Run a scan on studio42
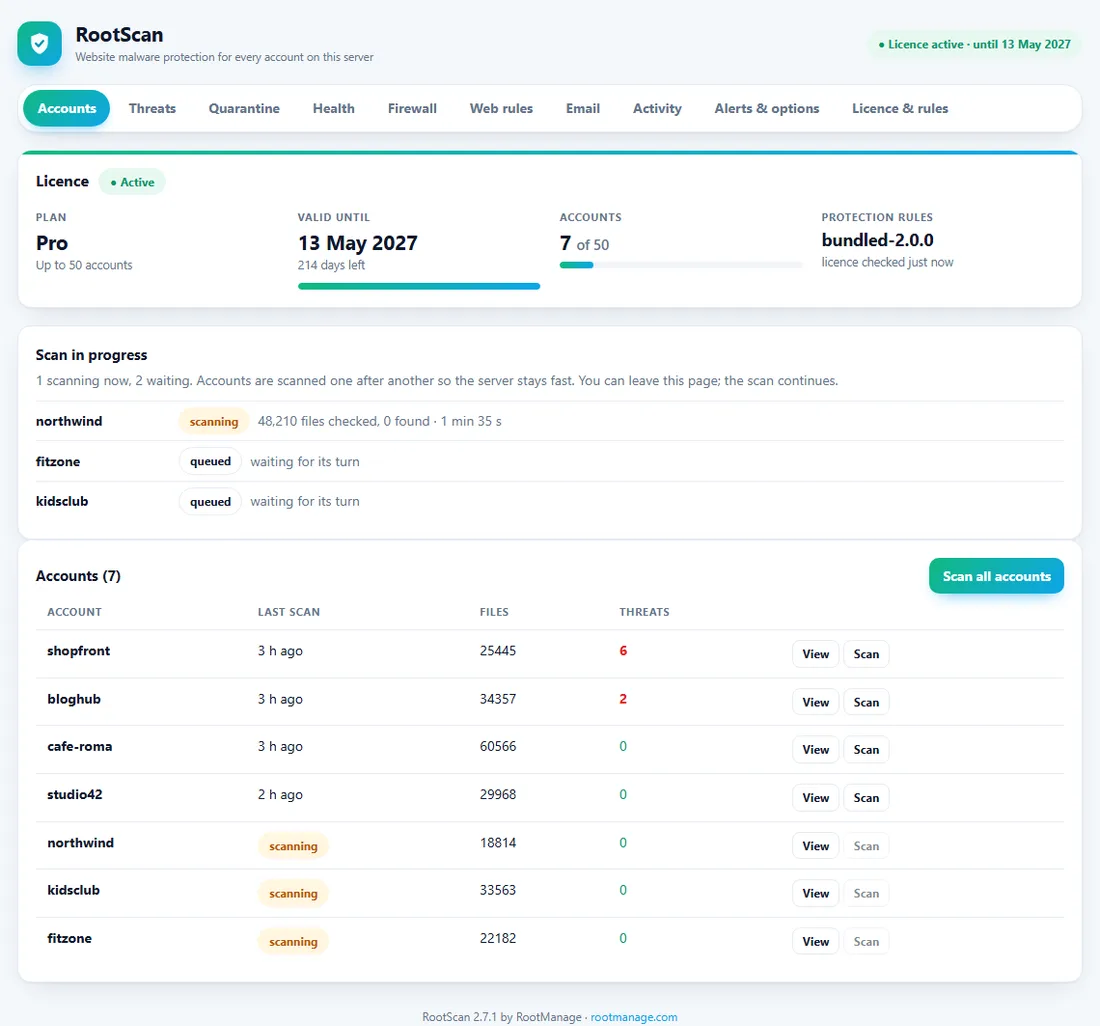 click(866, 797)
